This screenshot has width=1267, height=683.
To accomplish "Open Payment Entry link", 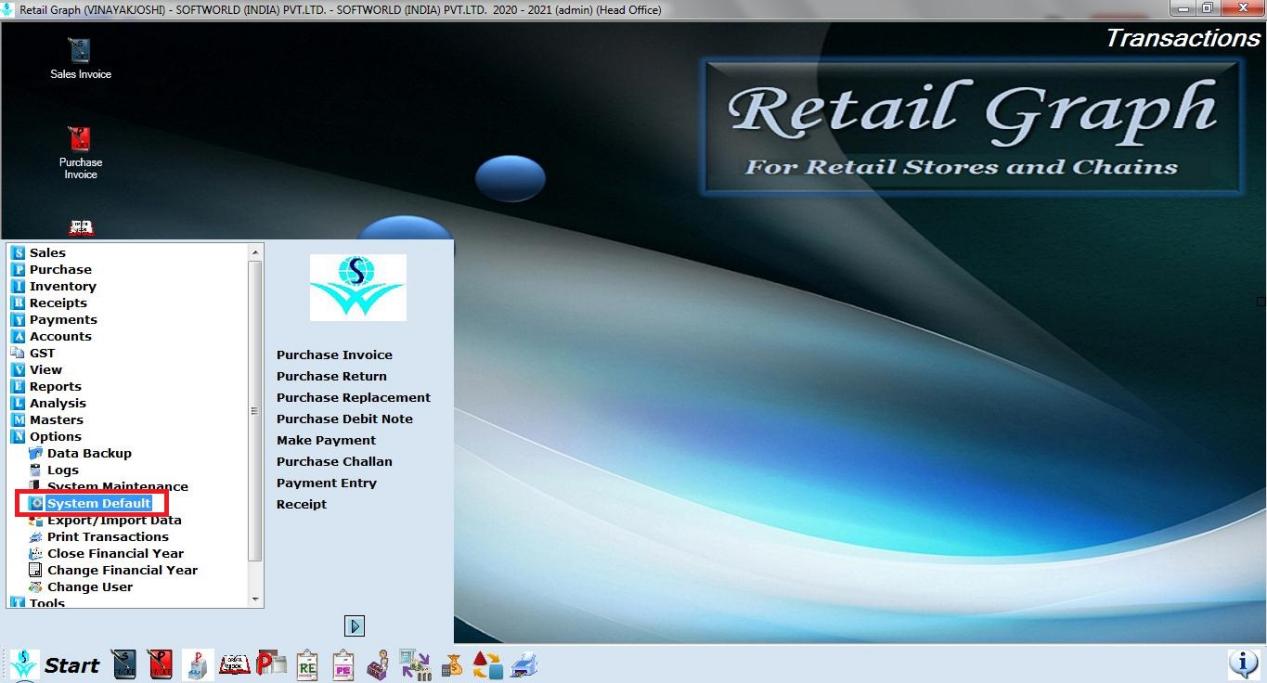I will click(326, 483).
